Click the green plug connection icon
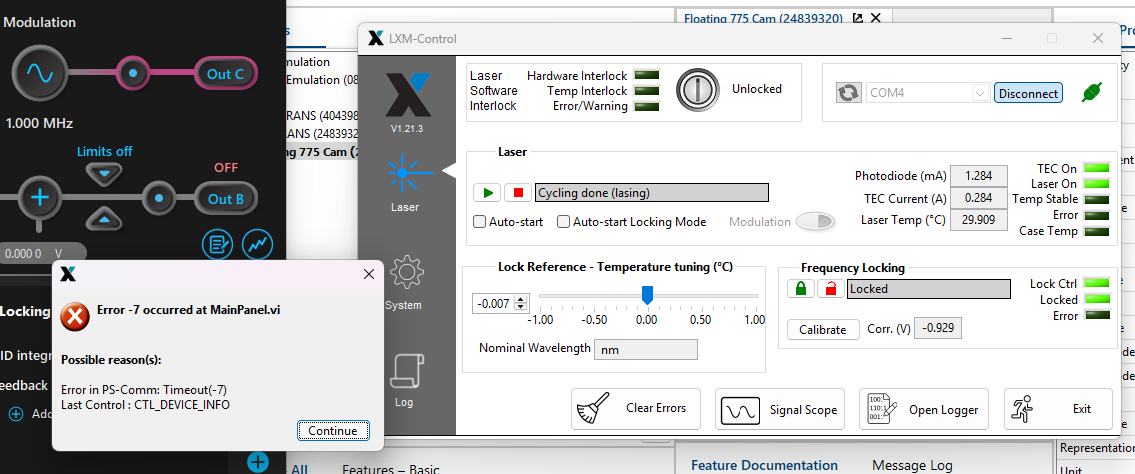Viewport: 1135px width, 474px height. pos(1092,93)
